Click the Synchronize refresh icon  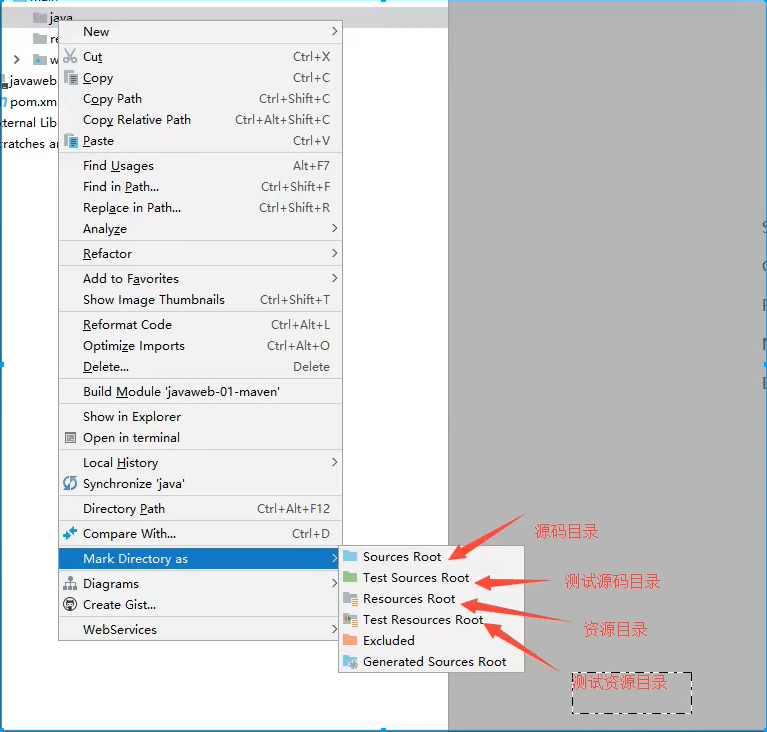[x=70, y=483]
